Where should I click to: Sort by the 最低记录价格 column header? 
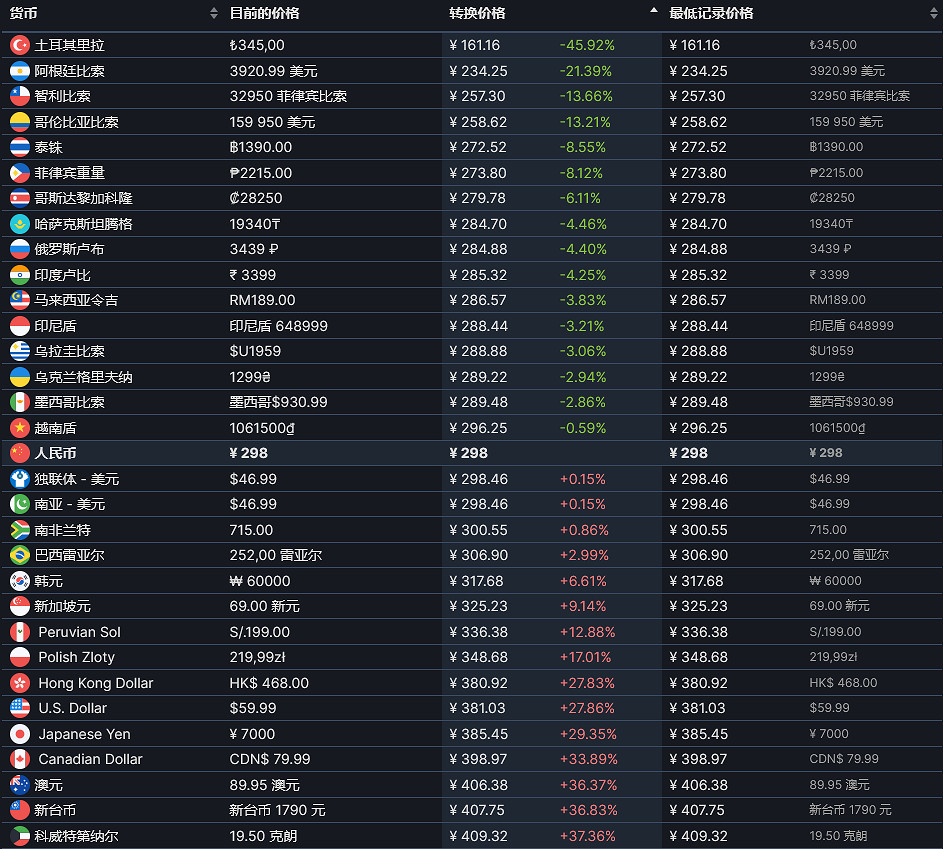(x=711, y=13)
